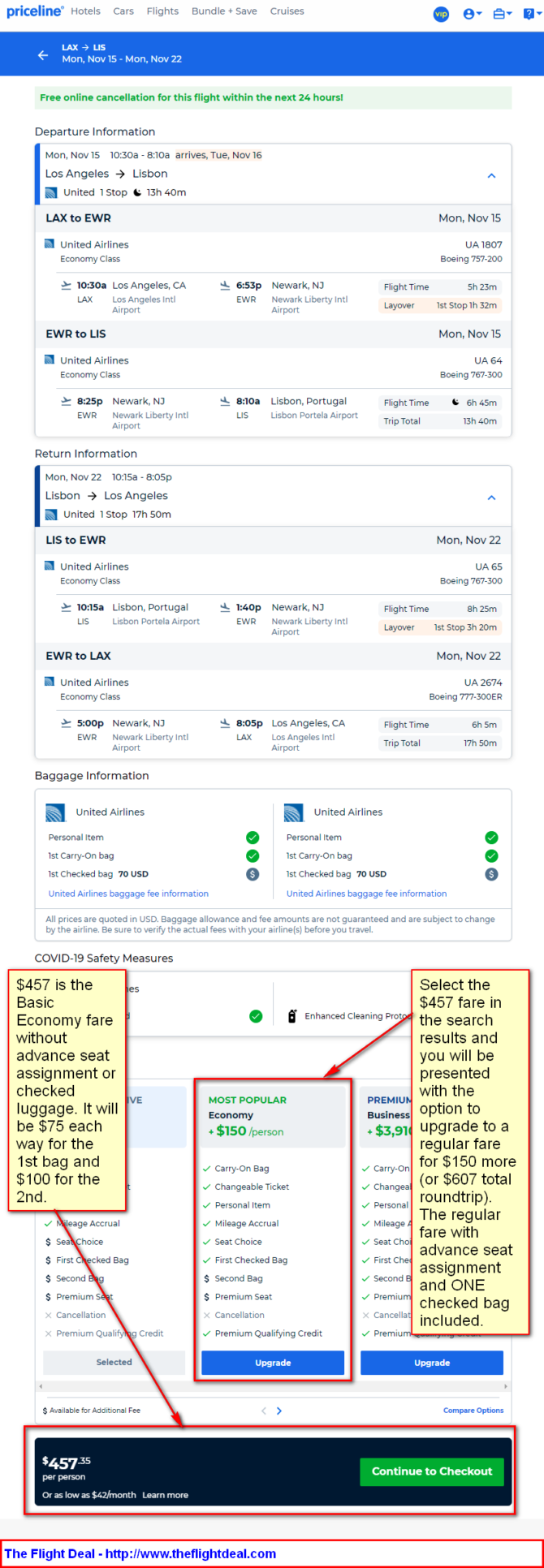Click green check for left Personal Item
This screenshot has height=1568, width=544.
(253, 838)
